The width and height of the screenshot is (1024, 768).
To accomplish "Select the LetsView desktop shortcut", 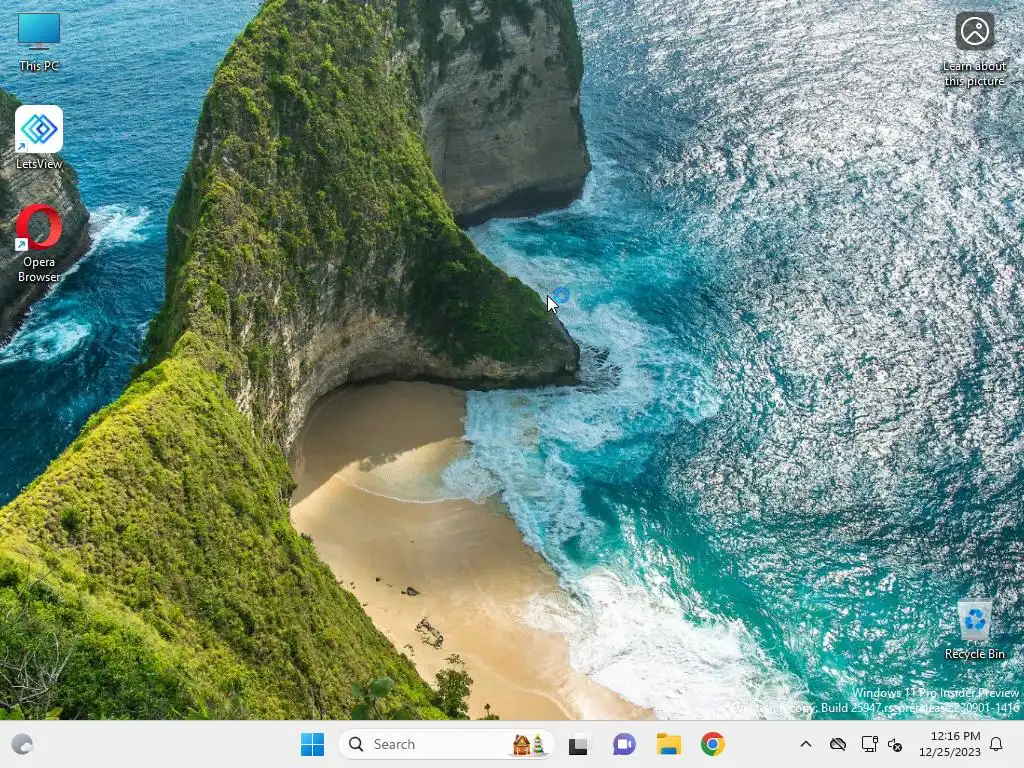I will click(39, 138).
